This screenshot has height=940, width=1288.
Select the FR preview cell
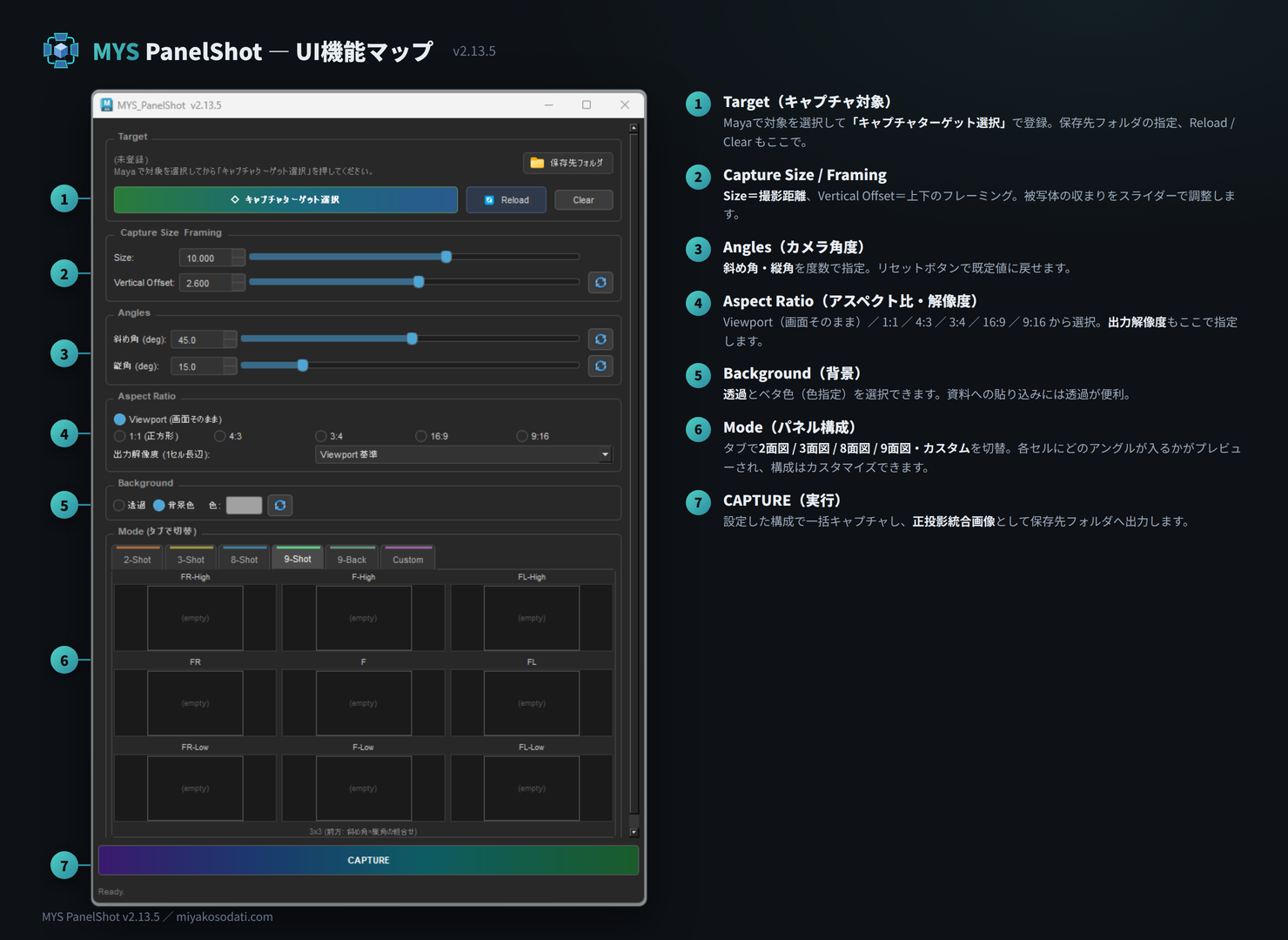(195, 703)
